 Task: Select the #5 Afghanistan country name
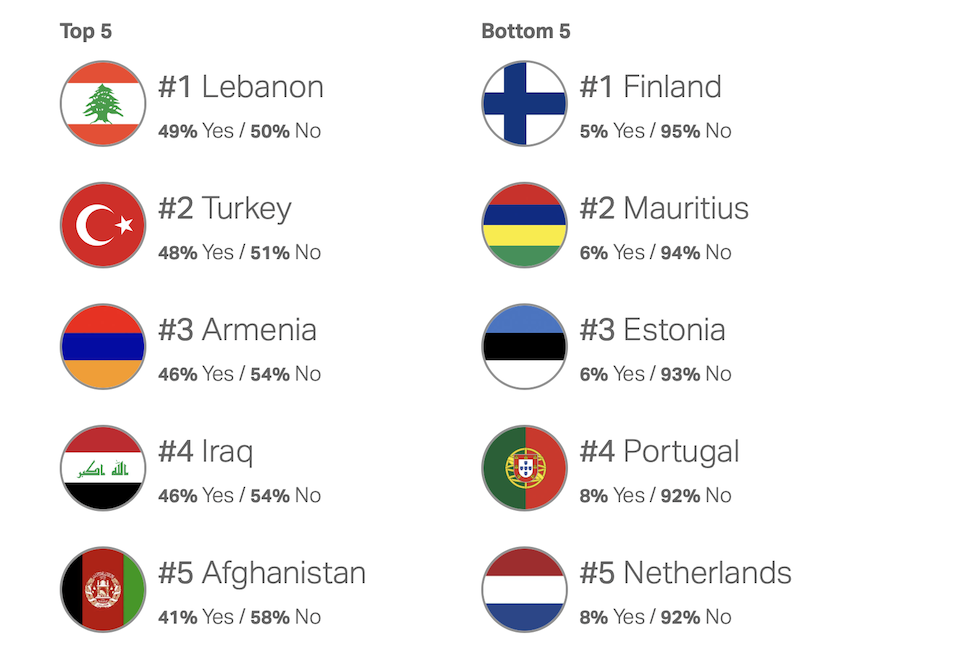(262, 574)
